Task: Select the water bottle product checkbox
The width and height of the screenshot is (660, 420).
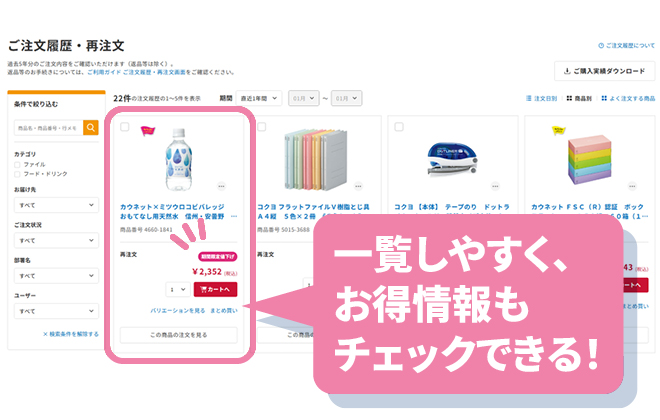Action: [125, 127]
